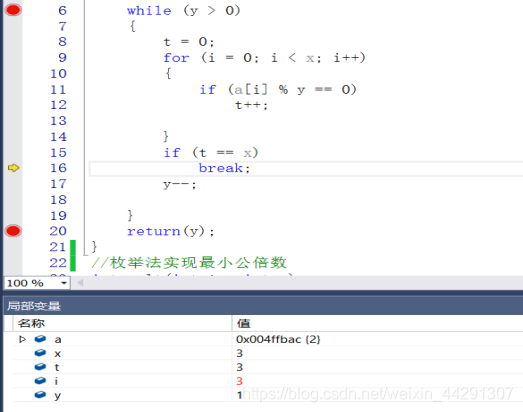
Task: Click line number 13 in the gutter
Action: click(58, 120)
